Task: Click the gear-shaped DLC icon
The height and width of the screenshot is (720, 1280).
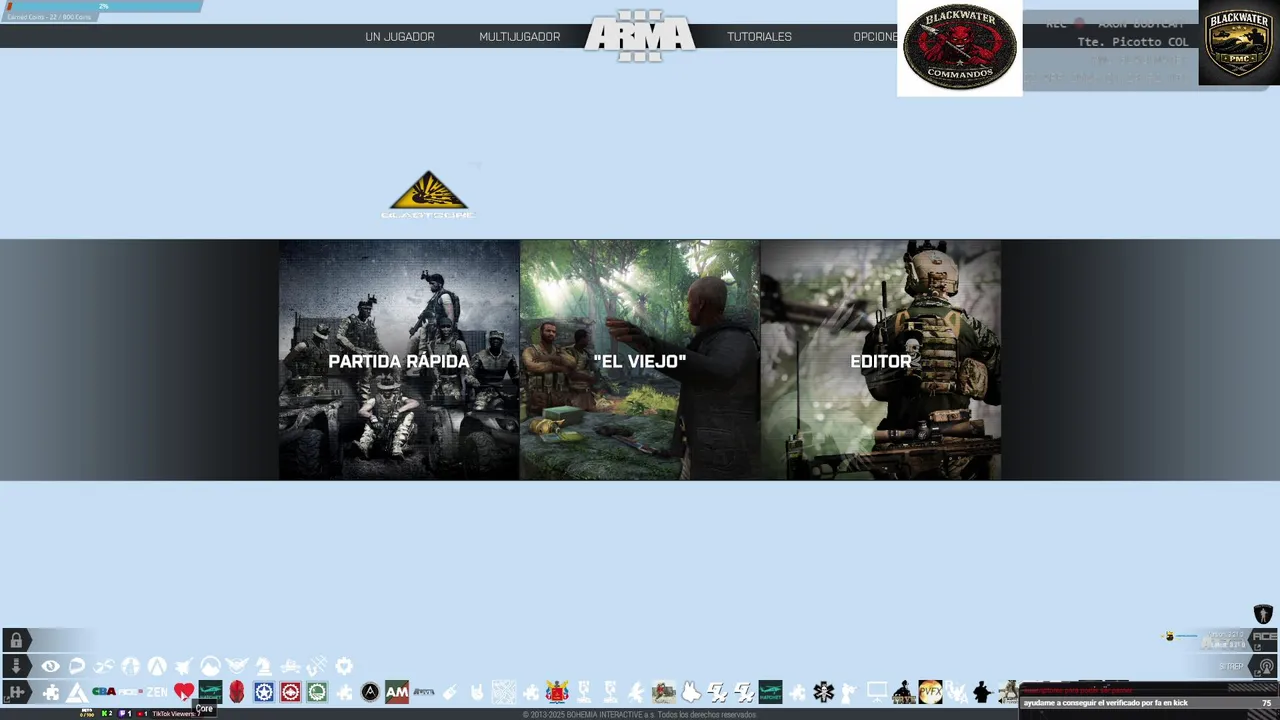Action: (x=344, y=666)
